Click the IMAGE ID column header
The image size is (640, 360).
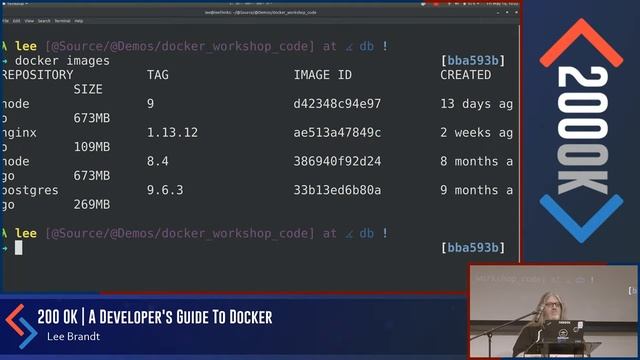click(x=322, y=75)
